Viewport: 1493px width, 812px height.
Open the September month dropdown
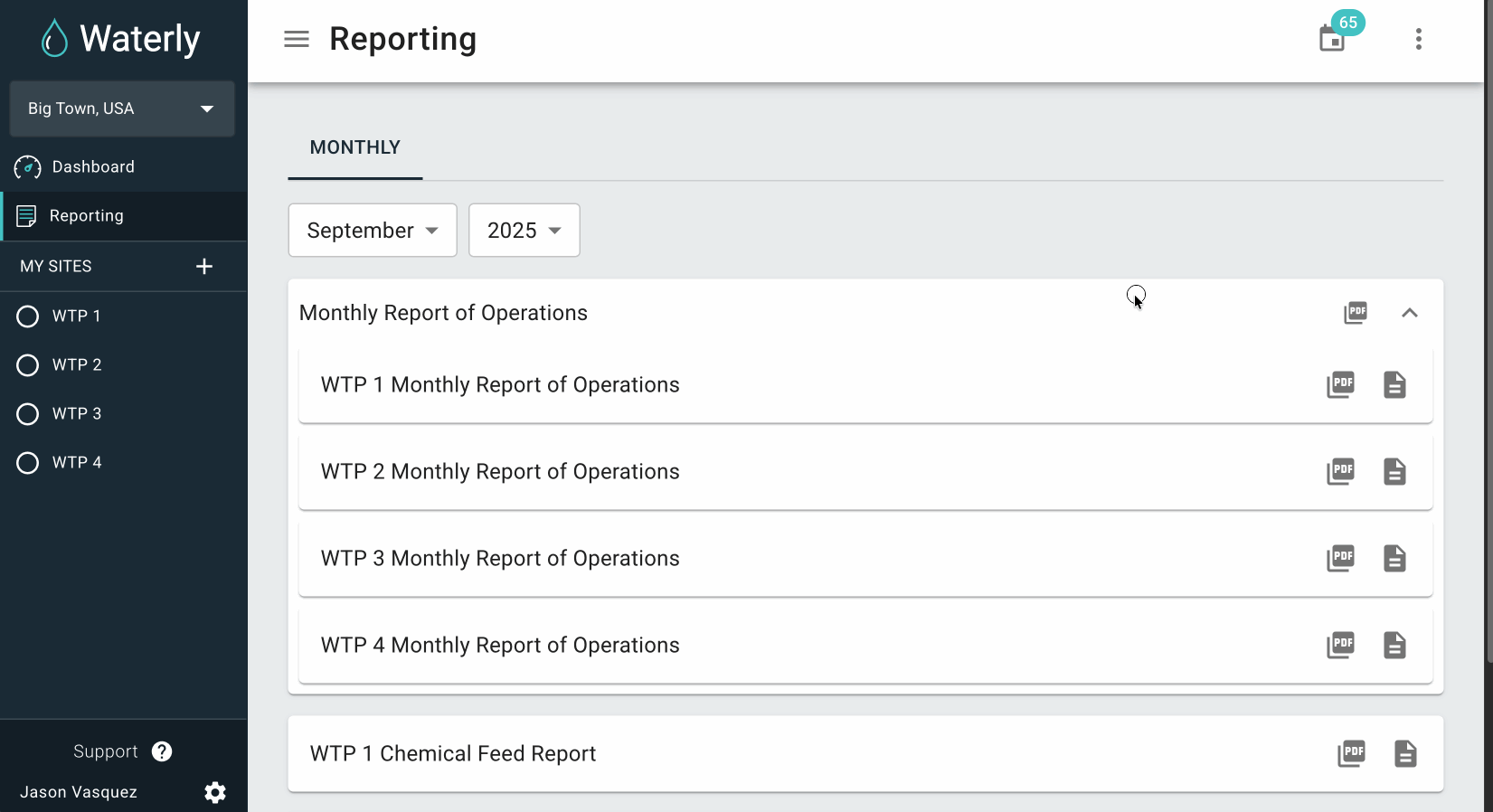[373, 231]
